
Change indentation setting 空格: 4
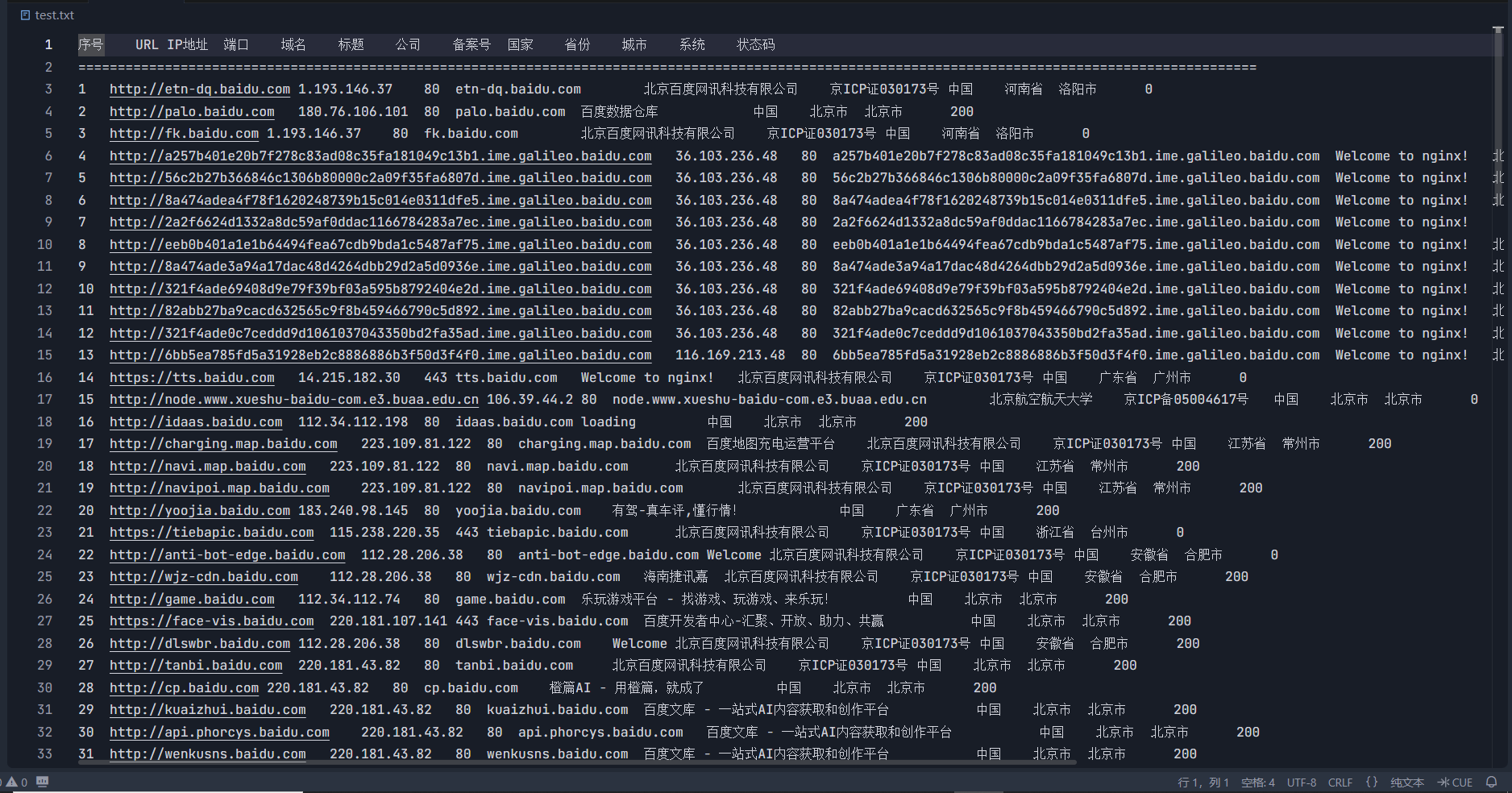[x=1257, y=782]
